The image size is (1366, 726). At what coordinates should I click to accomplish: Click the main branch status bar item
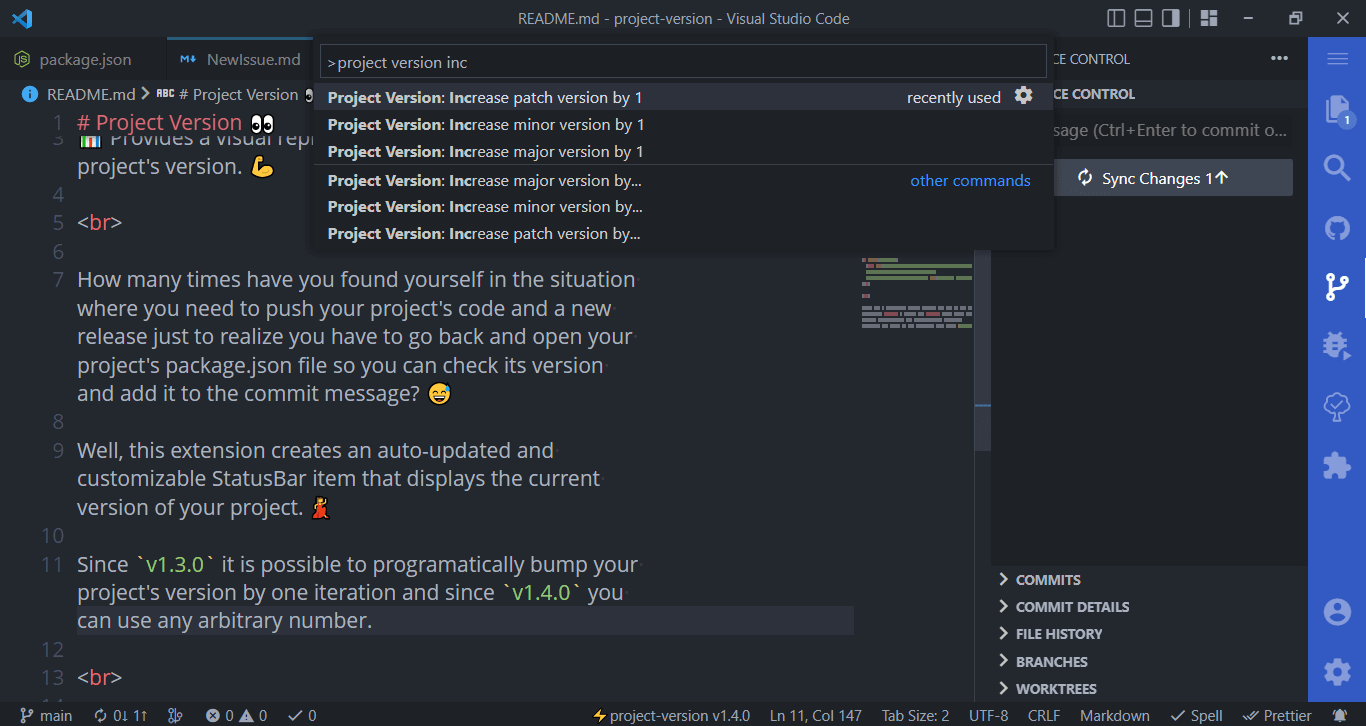(46, 715)
